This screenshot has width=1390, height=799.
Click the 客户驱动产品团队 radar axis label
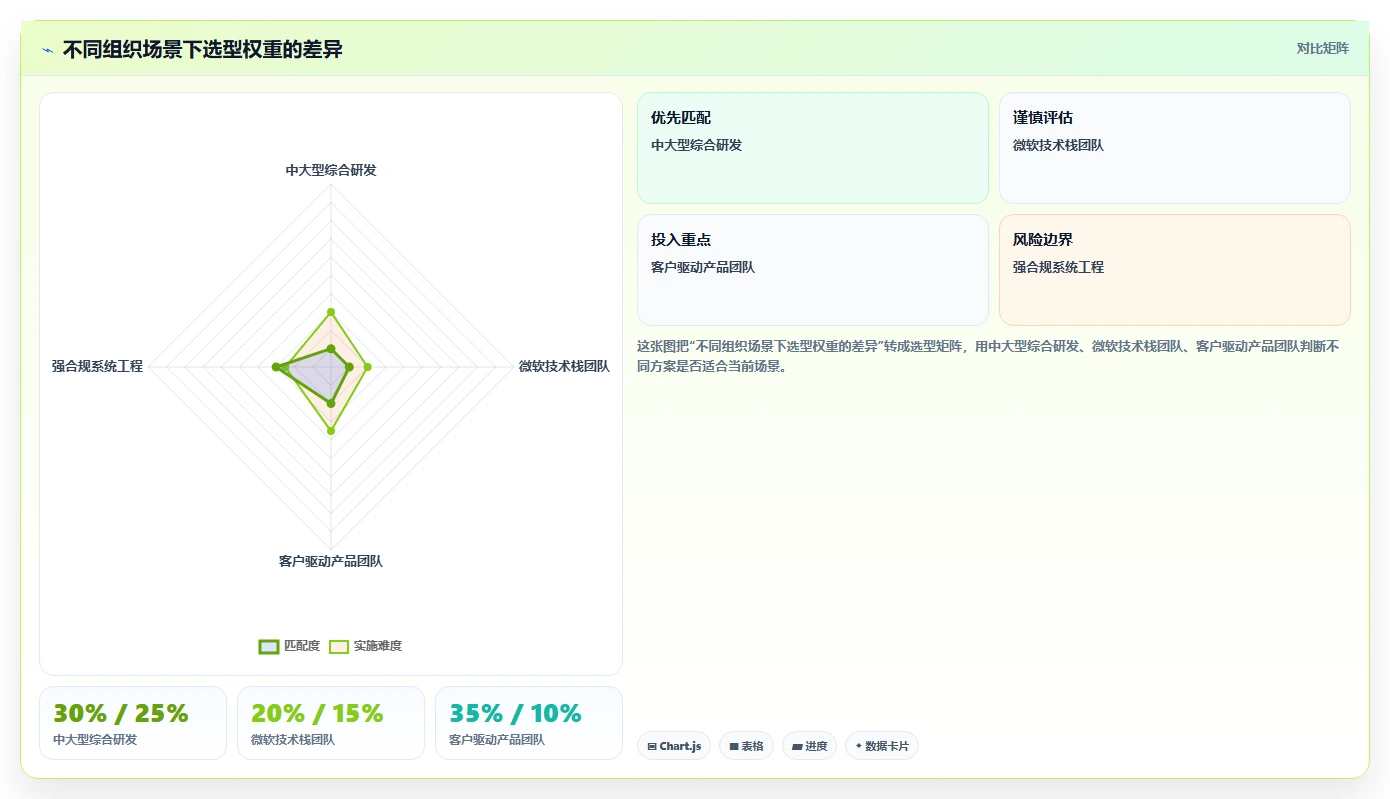pyautogui.click(x=331, y=561)
